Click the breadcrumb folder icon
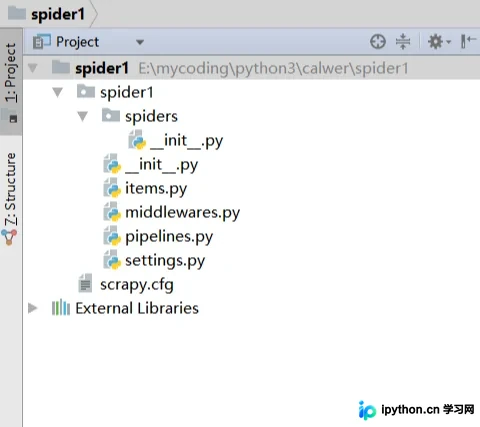480x427 pixels. 17,14
